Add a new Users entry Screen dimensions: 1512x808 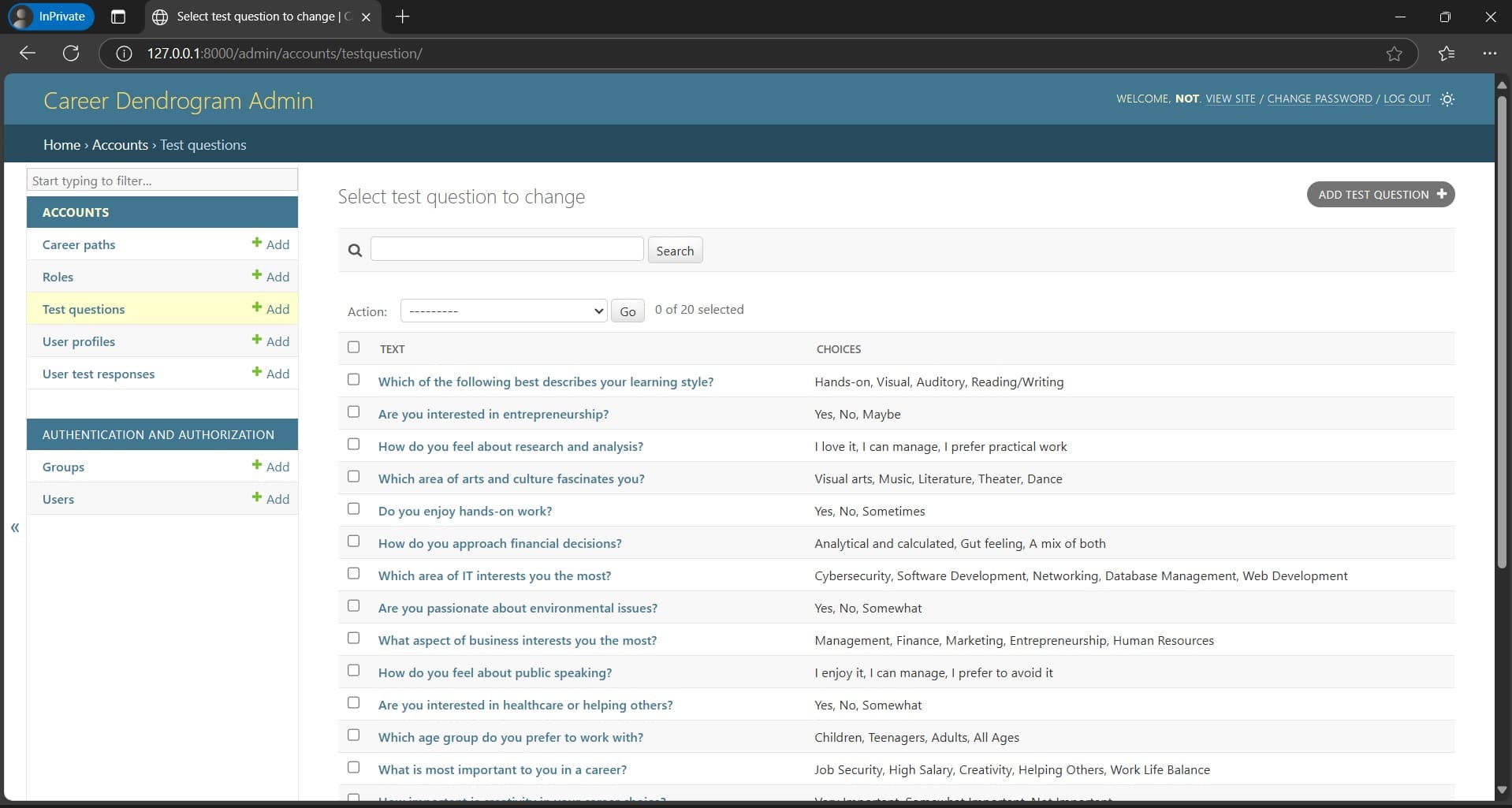[270, 499]
